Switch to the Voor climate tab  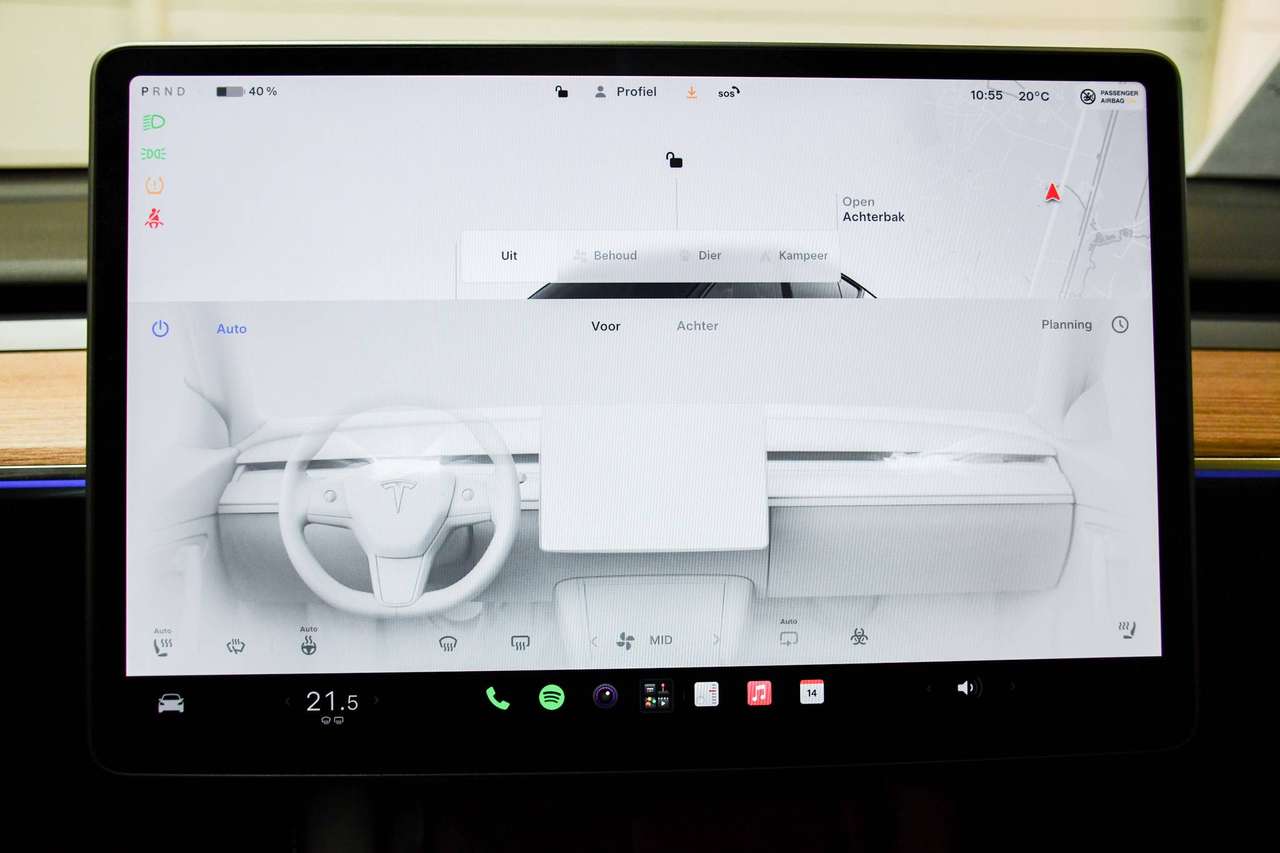tap(606, 326)
